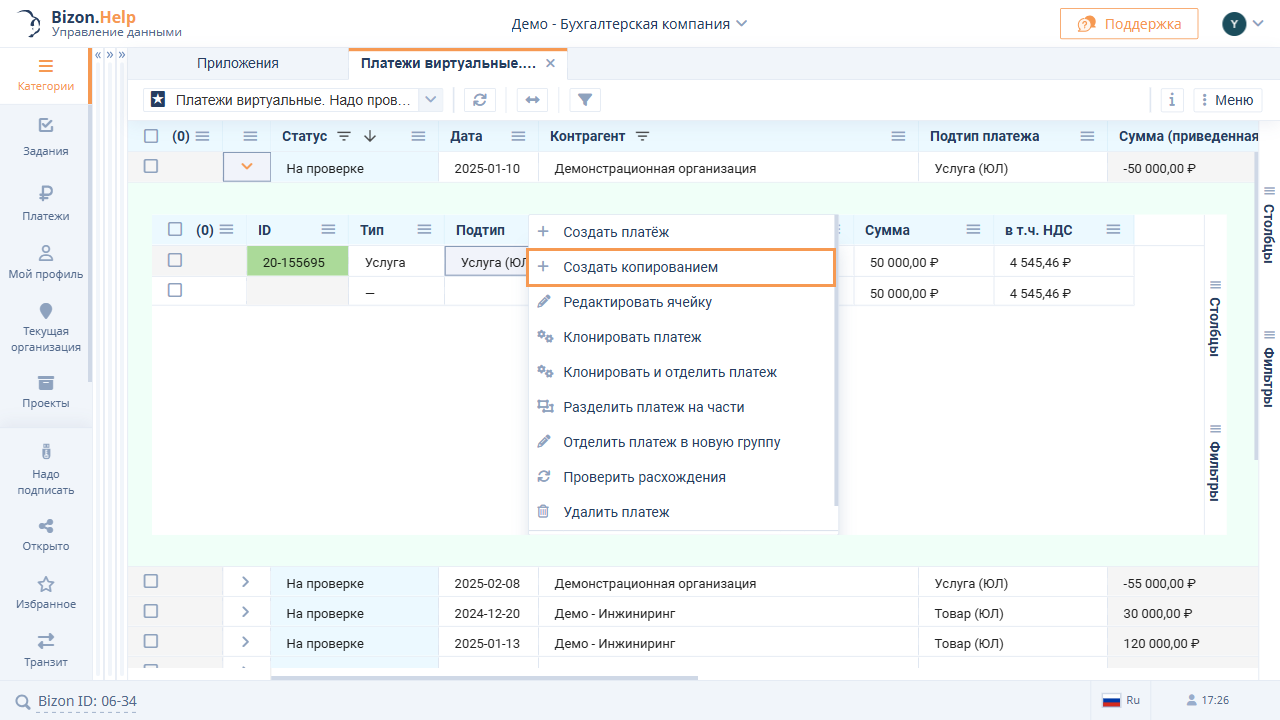Switch to the Приложения tab
The image size is (1280, 720).
238,63
